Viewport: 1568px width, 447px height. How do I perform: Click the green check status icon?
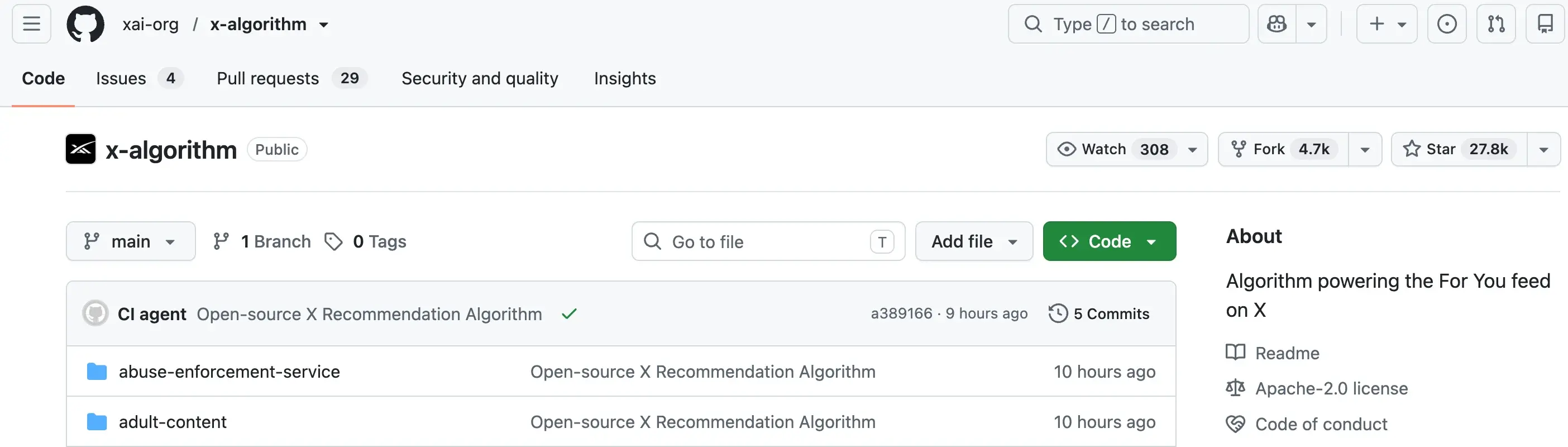point(569,314)
